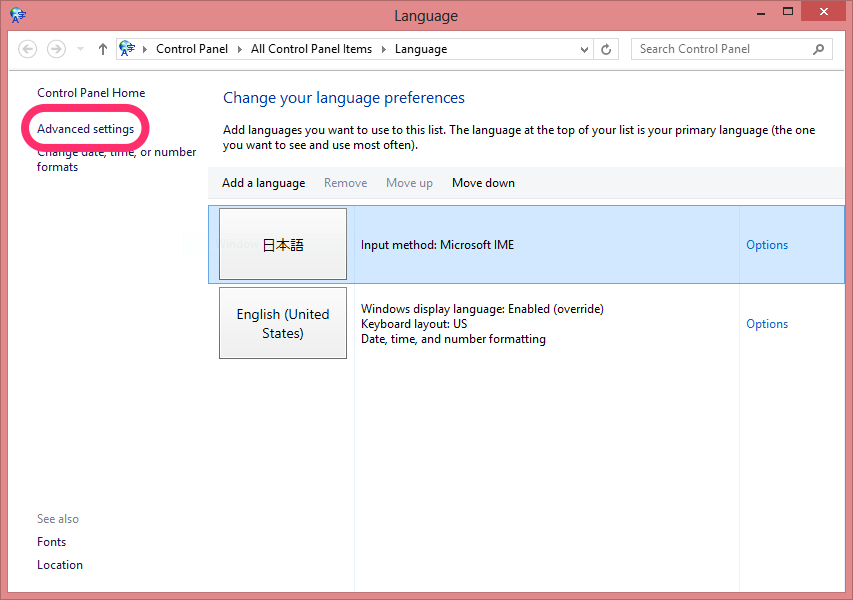853x600 pixels.
Task: Open Options for English (United States)
Action: [767, 324]
